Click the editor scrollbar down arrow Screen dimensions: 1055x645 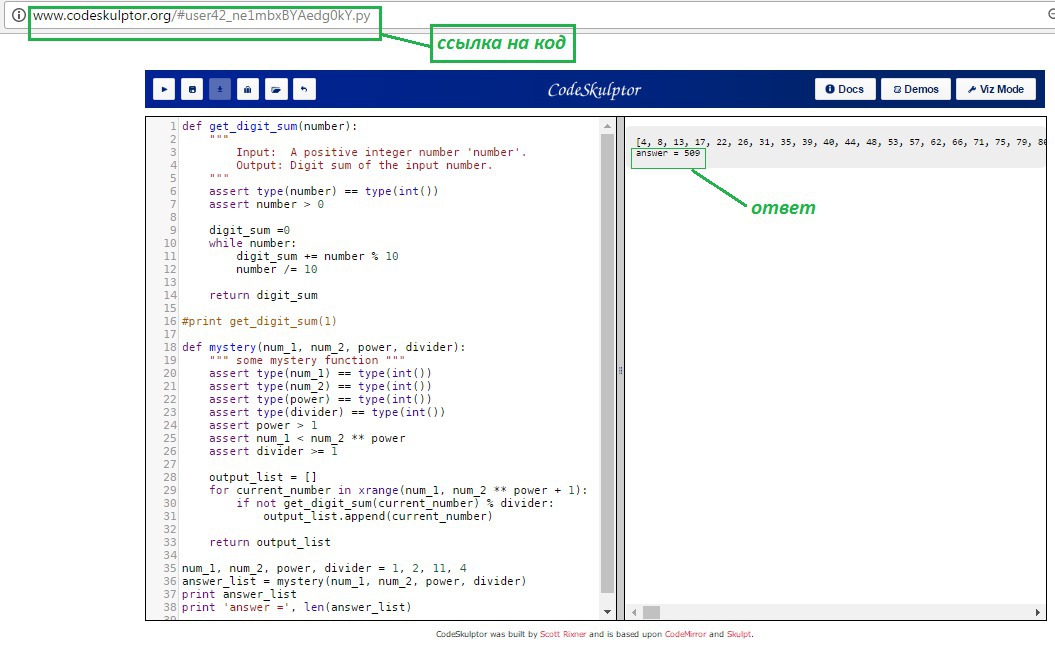(x=607, y=611)
